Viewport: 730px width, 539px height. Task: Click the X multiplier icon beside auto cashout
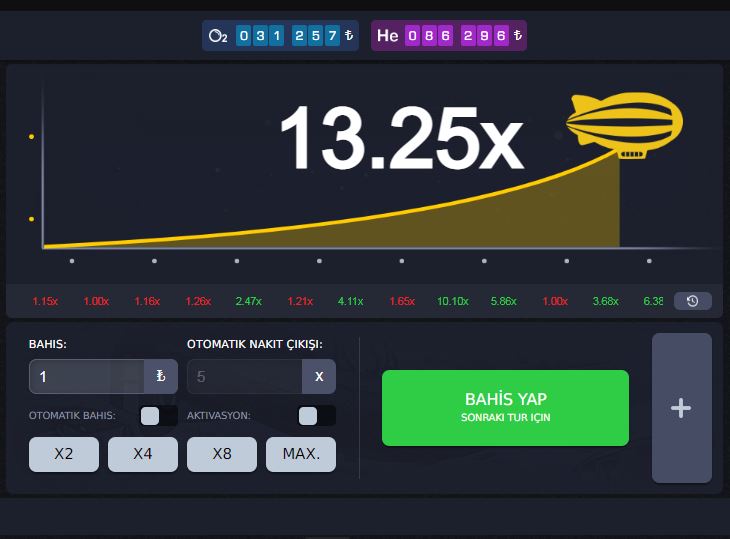pos(319,377)
